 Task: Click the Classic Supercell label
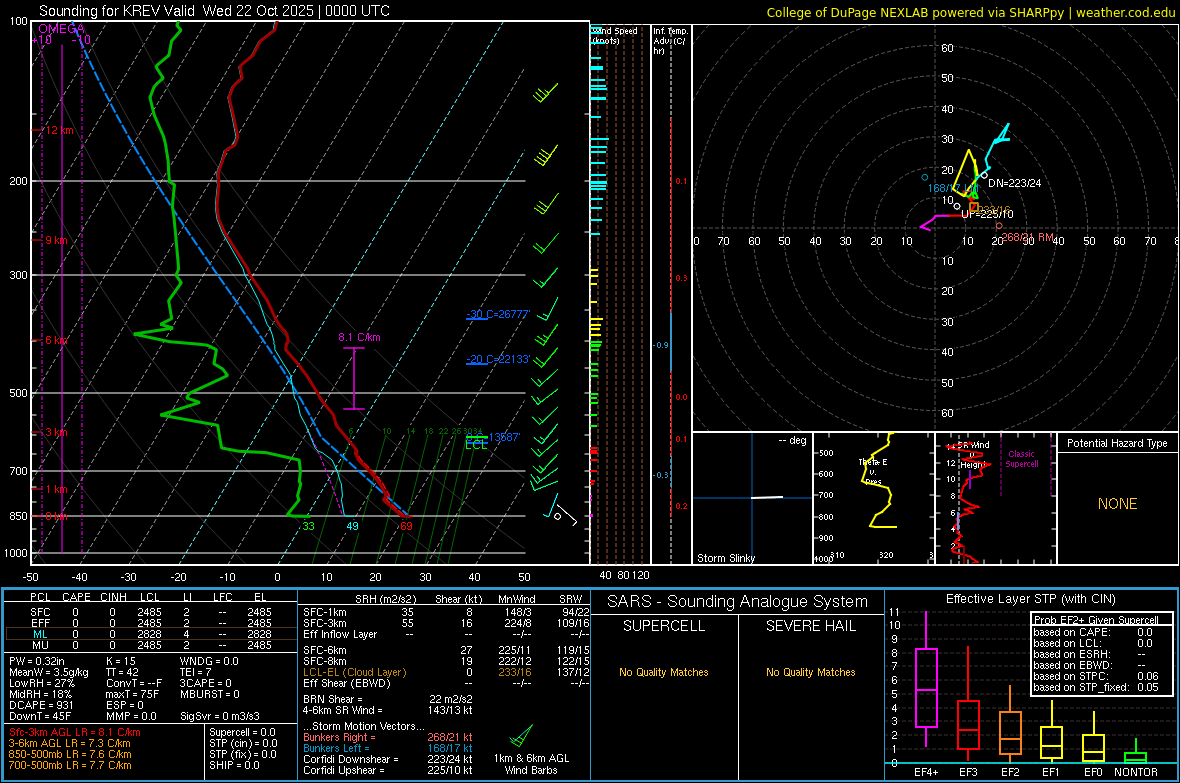(1021, 459)
